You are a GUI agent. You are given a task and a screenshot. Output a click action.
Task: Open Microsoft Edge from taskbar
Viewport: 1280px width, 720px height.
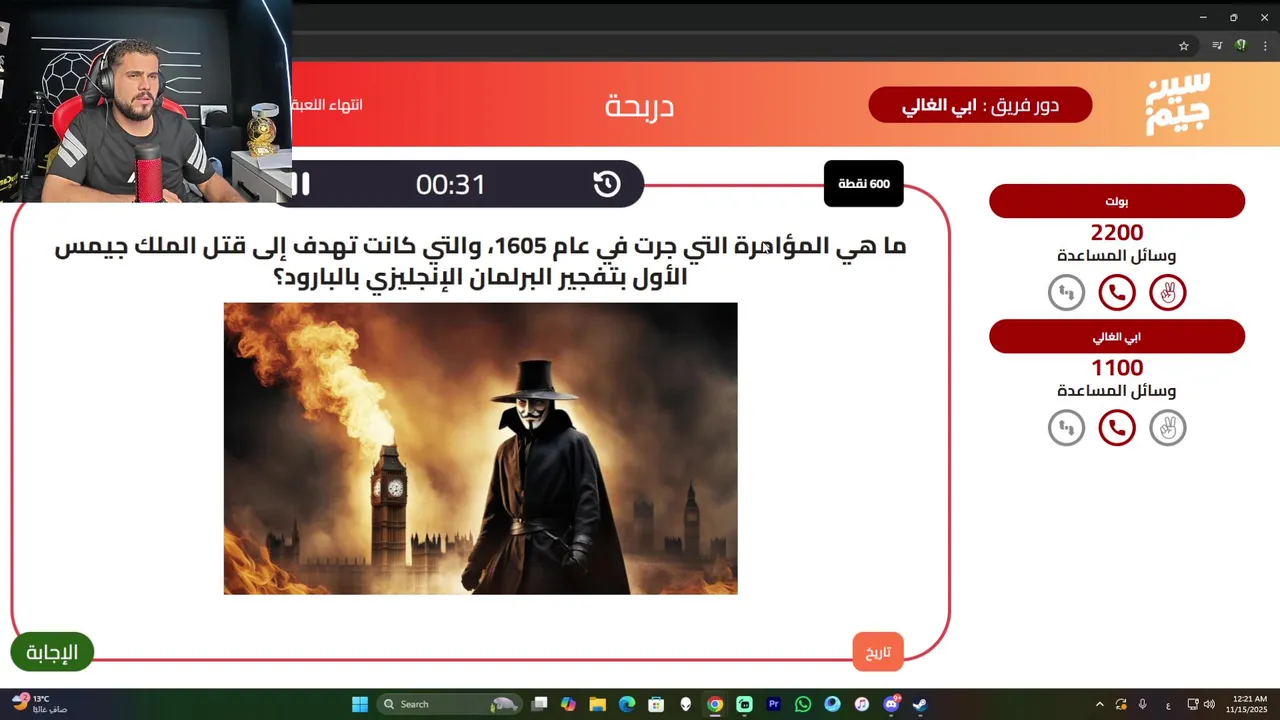tap(627, 704)
